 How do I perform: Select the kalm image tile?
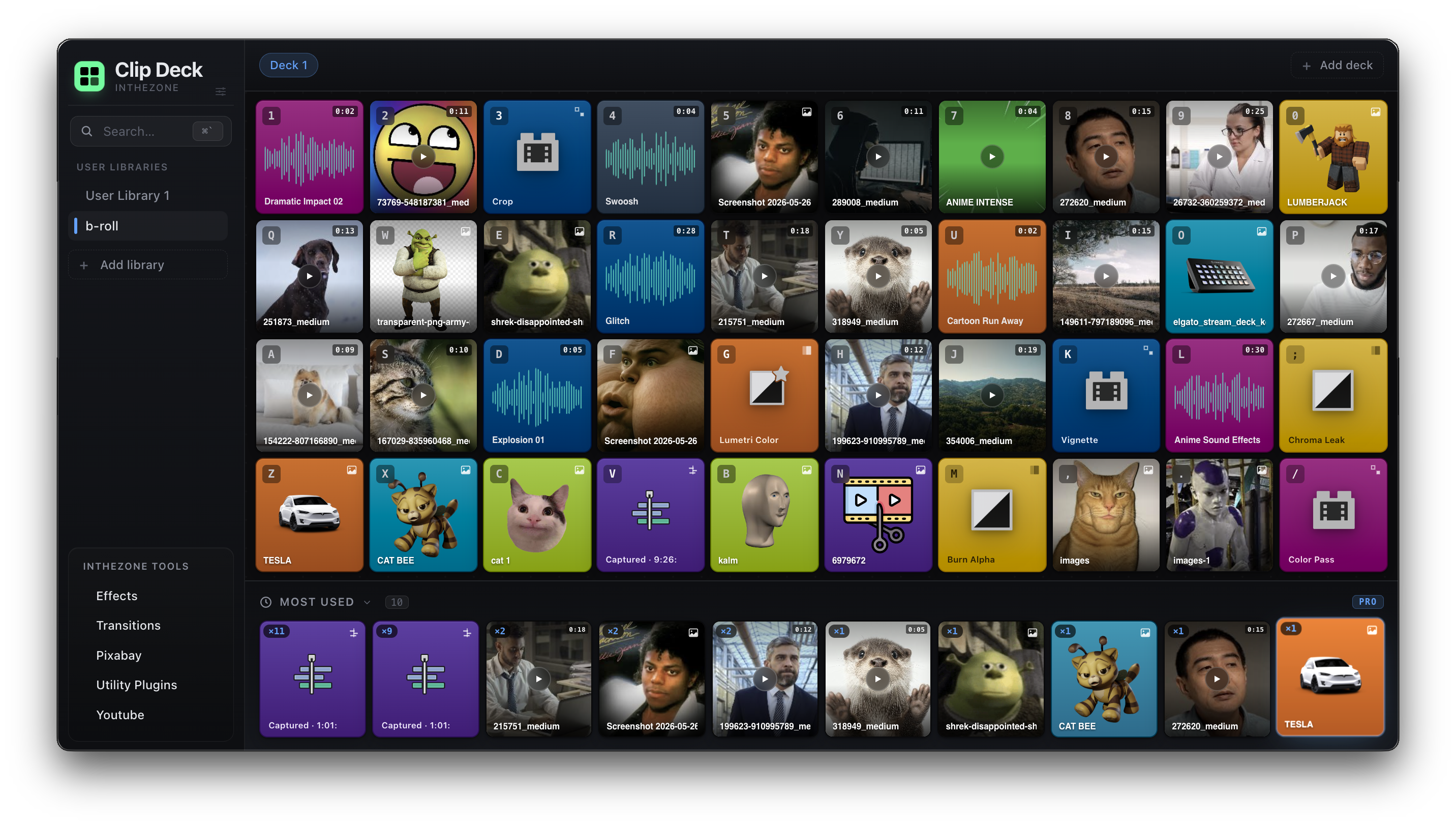tap(764, 515)
